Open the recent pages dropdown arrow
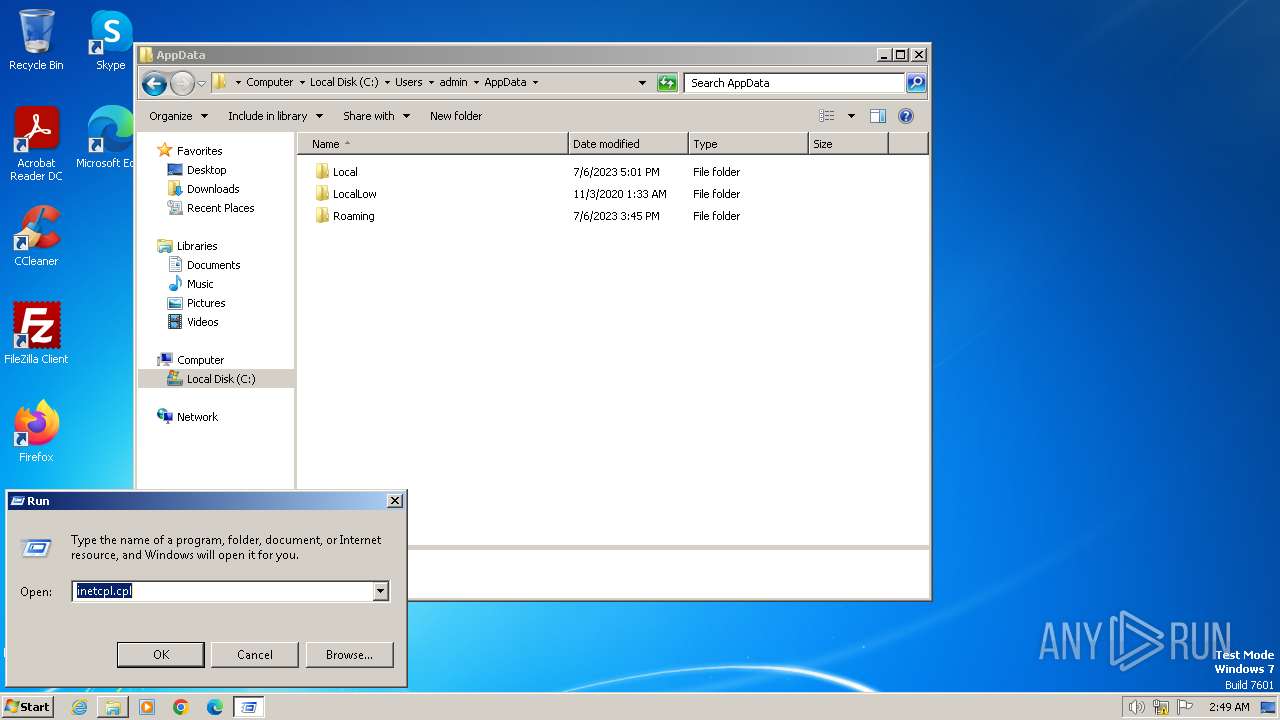Screen dimensions: 1280x720 click(201, 83)
